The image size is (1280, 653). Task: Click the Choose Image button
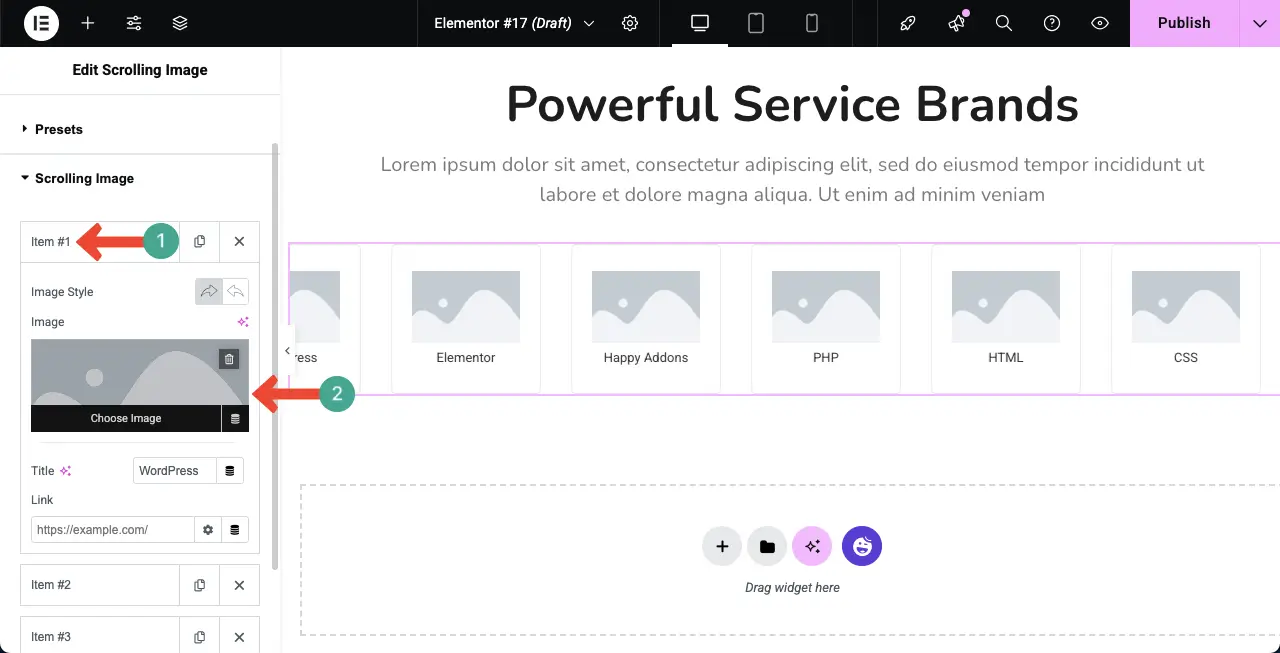(126, 418)
